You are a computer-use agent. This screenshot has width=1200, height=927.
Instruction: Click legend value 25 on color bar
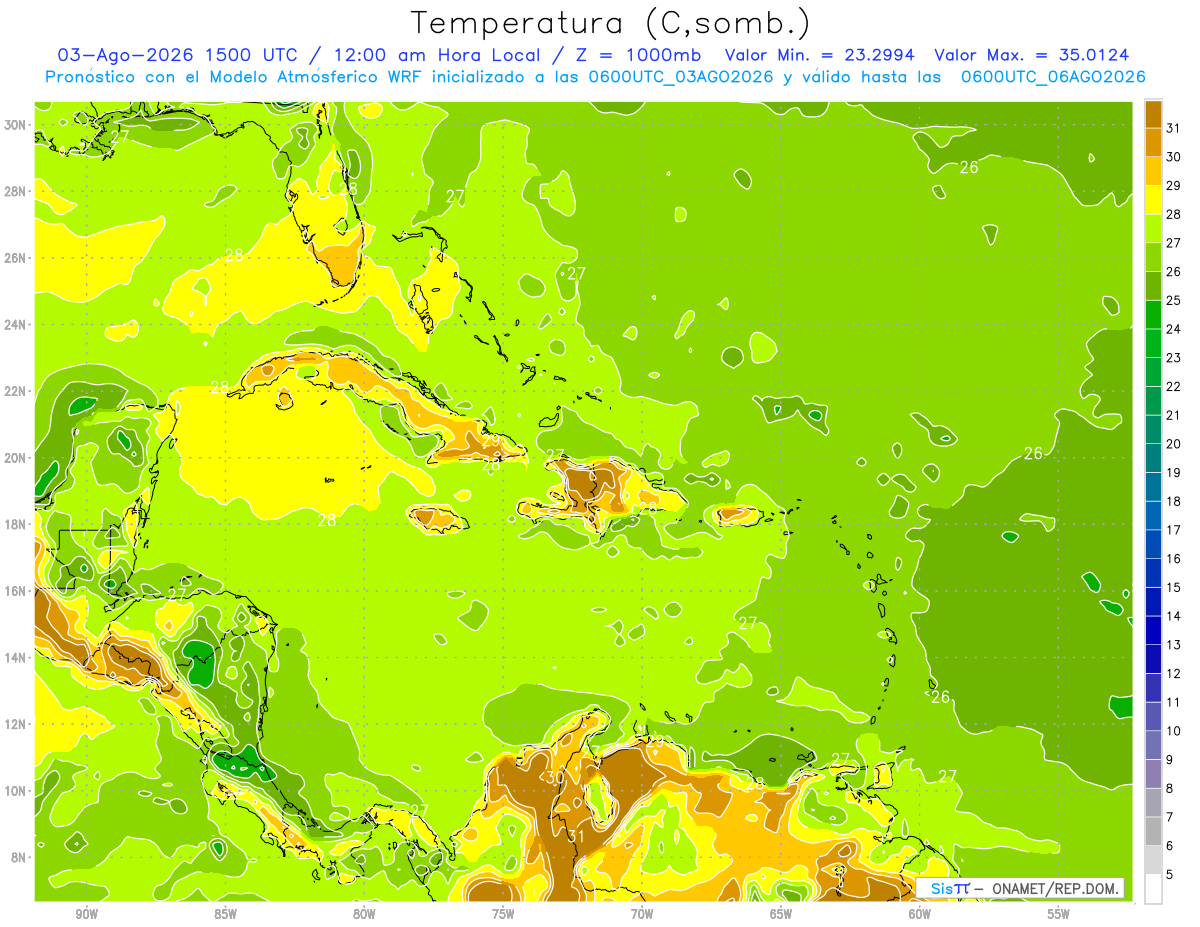point(1174,300)
